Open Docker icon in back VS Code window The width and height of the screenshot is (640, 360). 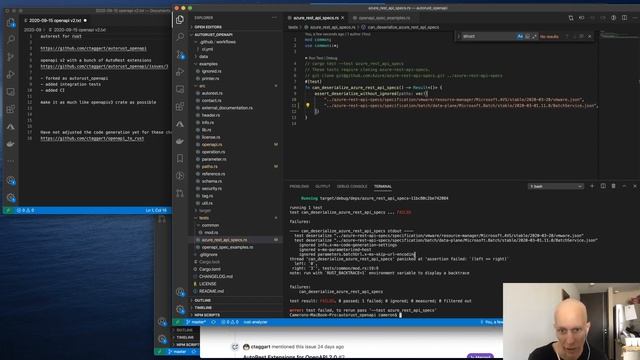point(11,144)
